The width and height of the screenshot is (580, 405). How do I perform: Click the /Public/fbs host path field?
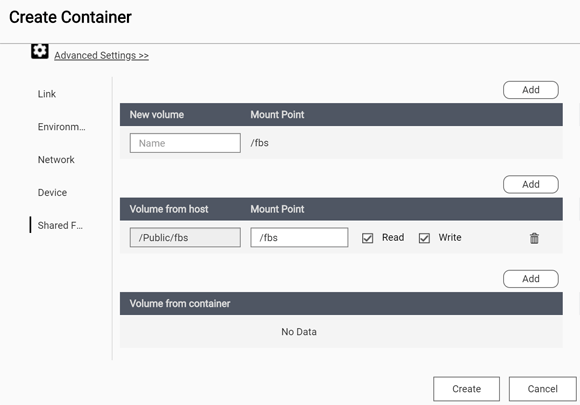(x=185, y=237)
